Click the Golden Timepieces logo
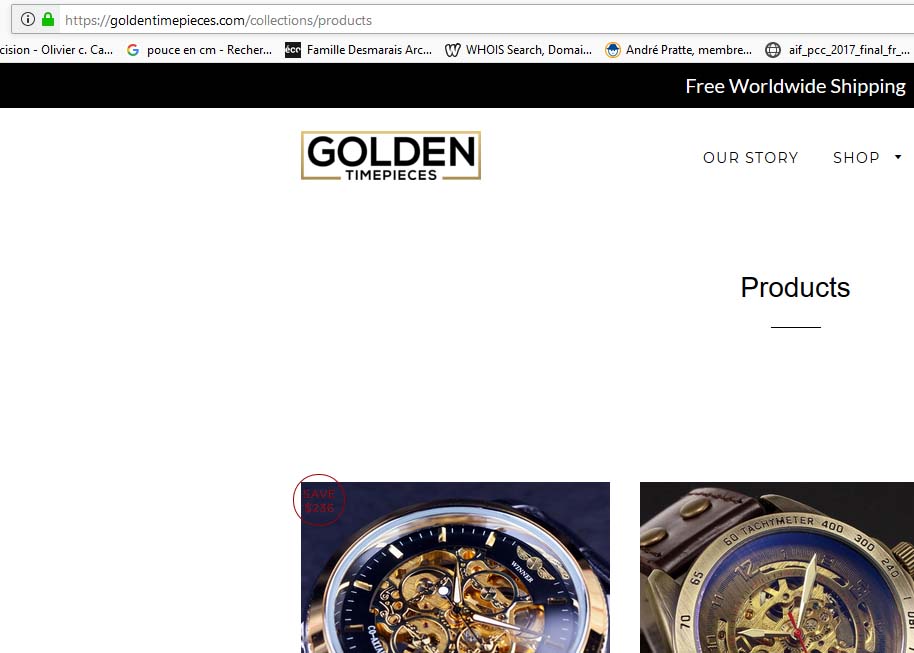The height and width of the screenshot is (653, 914). click(391, 156)
